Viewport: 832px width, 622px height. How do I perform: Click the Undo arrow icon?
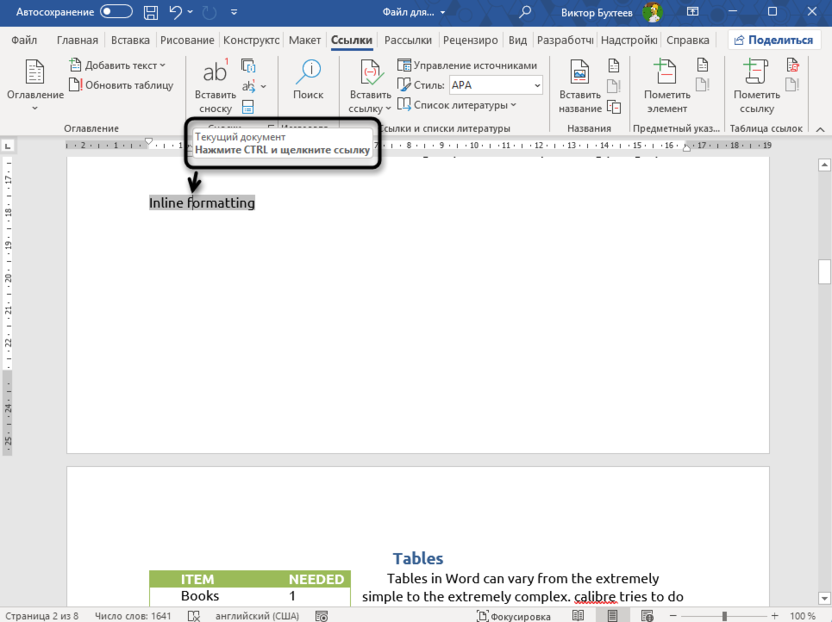(176, 12)
